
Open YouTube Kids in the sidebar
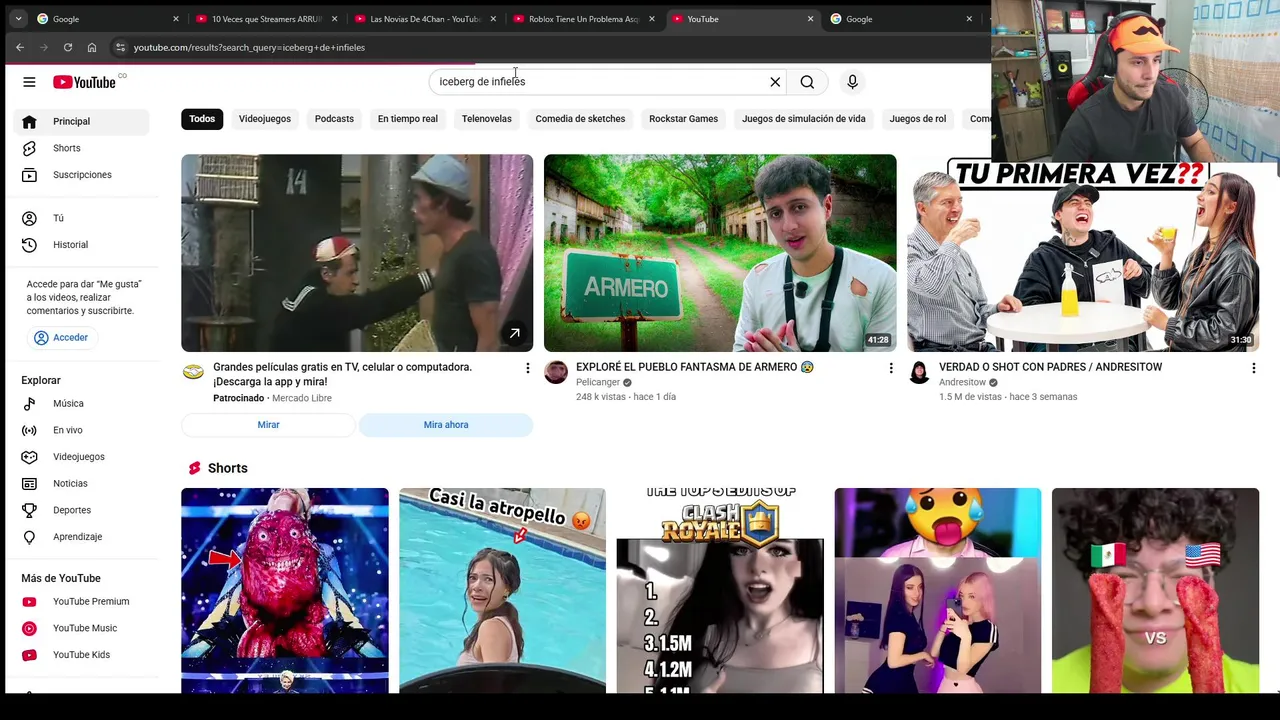coord(82,655)
